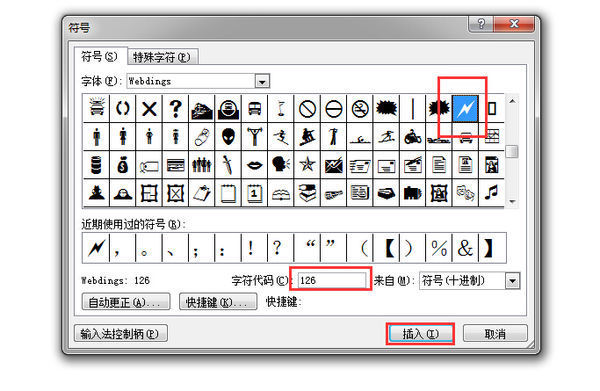Viewport: 600px width, 391px height.
Task: Focus the 字符代码 field showing 126
Action: point(332,280)
